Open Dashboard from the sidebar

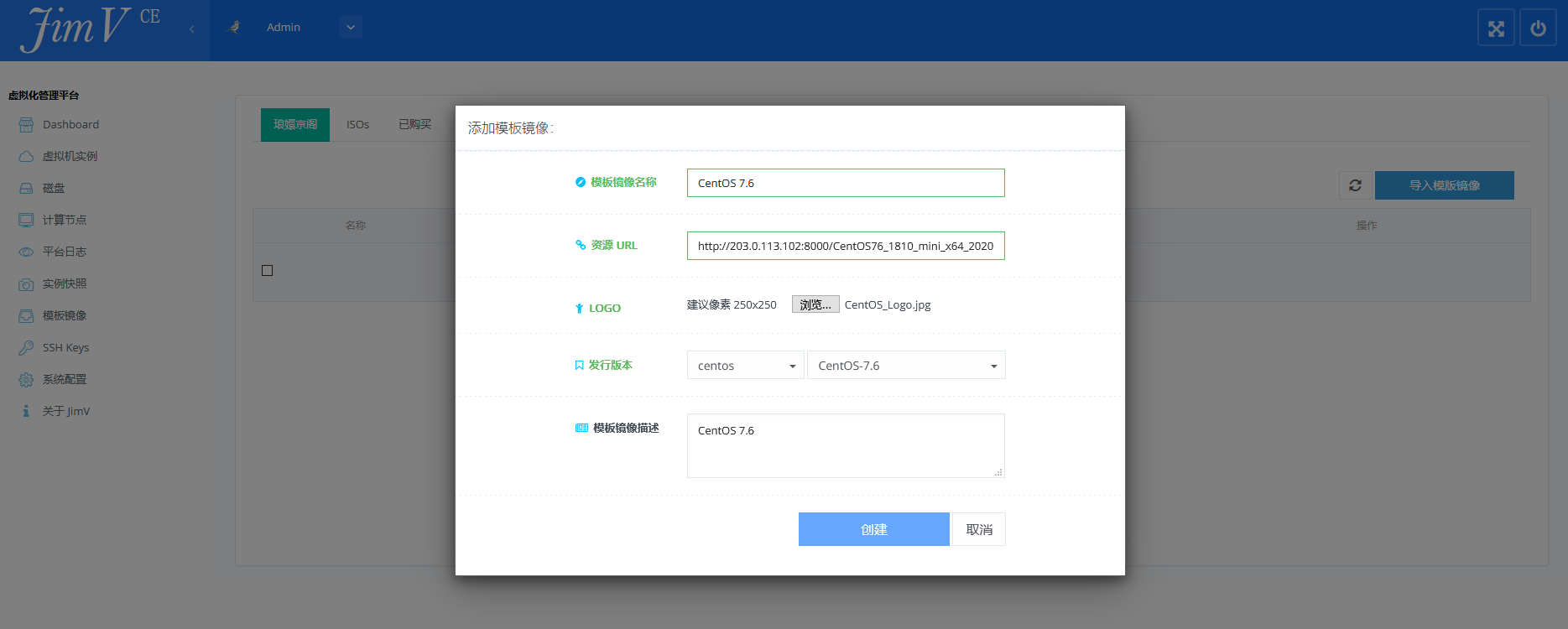[70, 124]
